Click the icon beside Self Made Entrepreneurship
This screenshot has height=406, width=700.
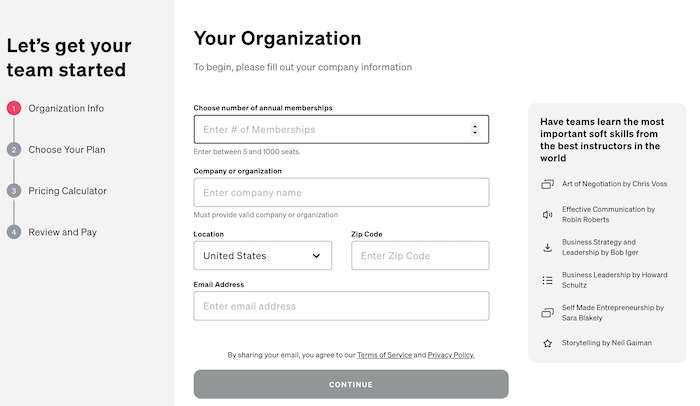547,313
